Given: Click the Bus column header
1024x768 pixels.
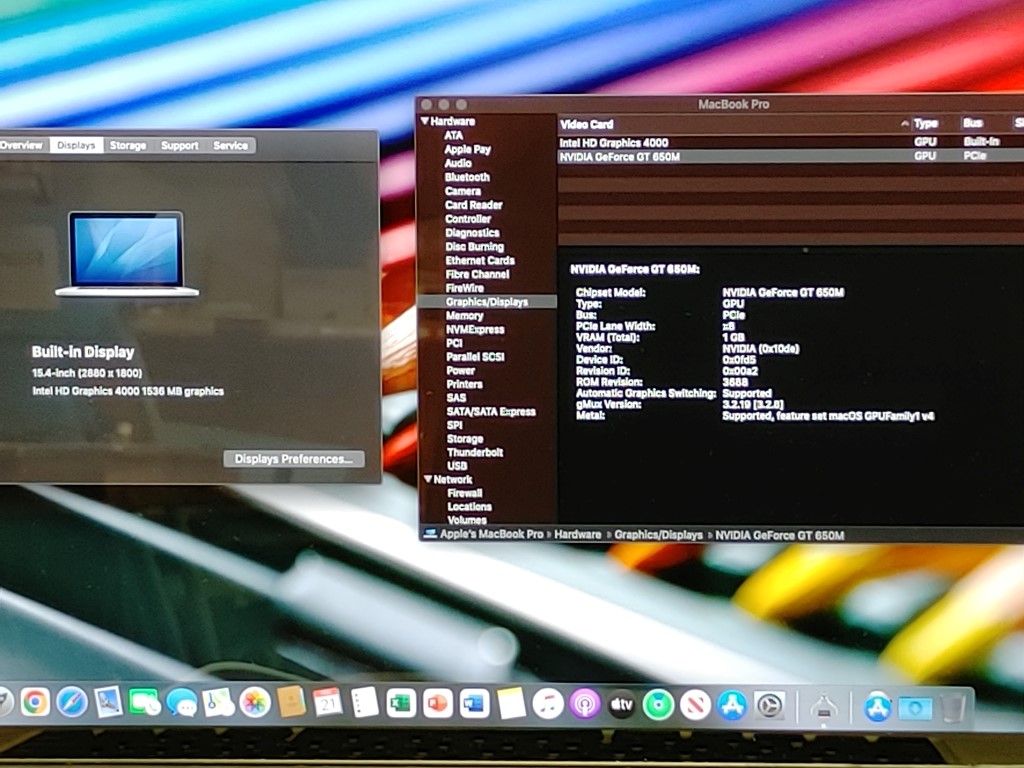Looking at the screenshot, I should pos(972,123).
